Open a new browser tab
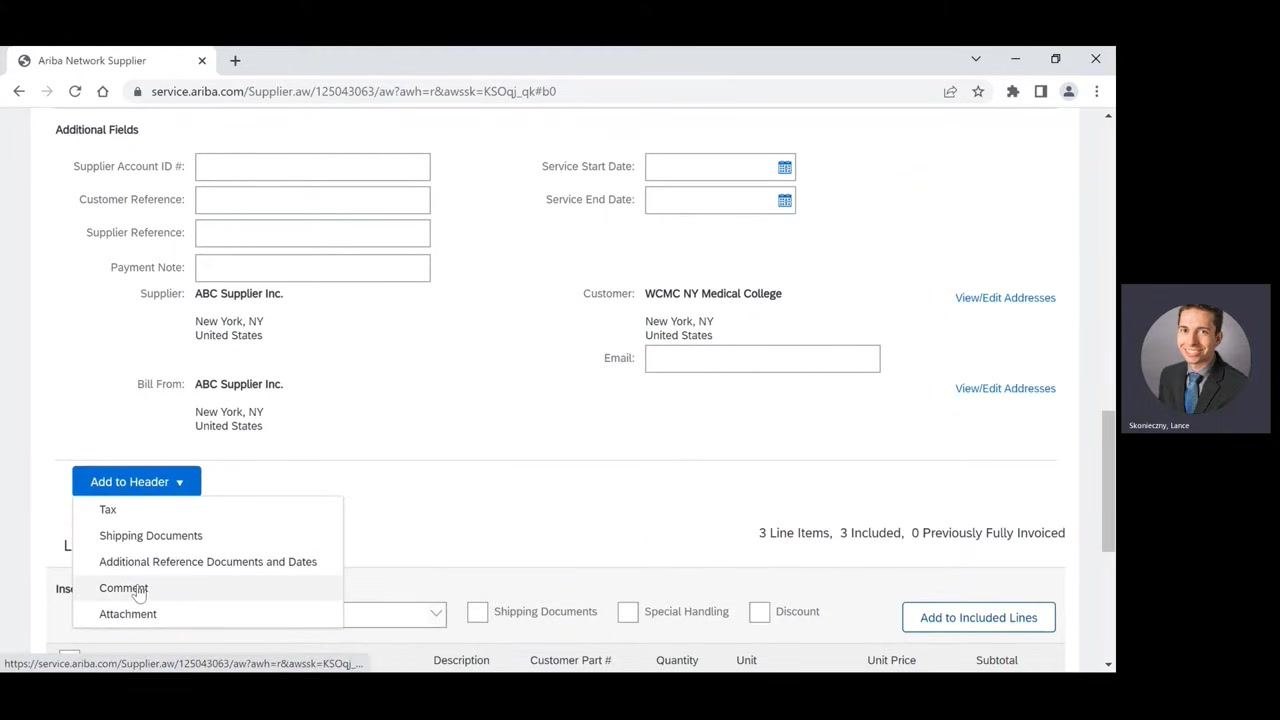 point(235,61)
